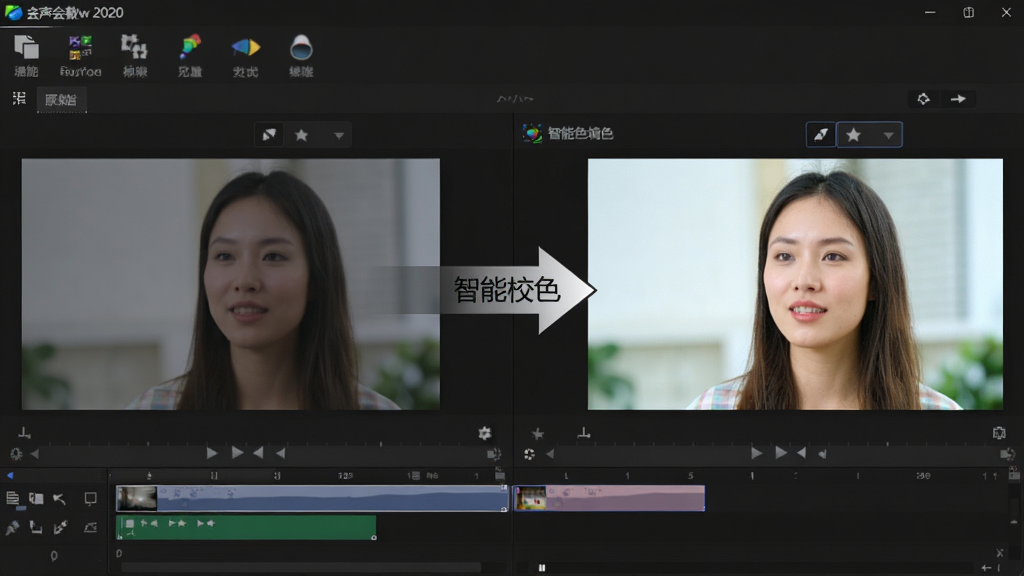The width and height of the screenshot is (1024, 576).
Task: Open the dropdown arrow above the left preview
Action: [x=339, y=136]
